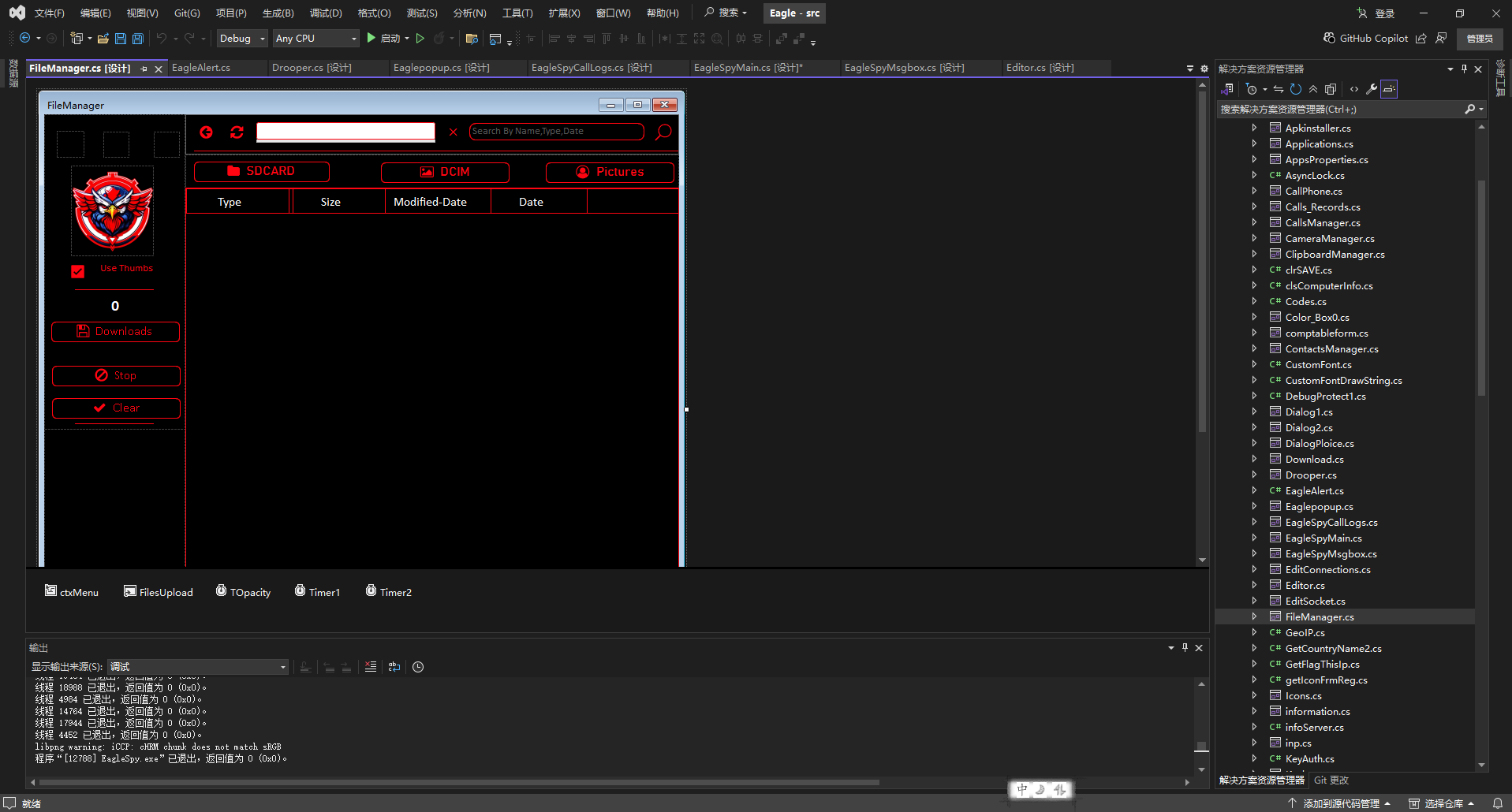This screenshot has width=1512, height=812.
Task: Switch to the EagleAlert.cs tab
Action: [201, 68]
